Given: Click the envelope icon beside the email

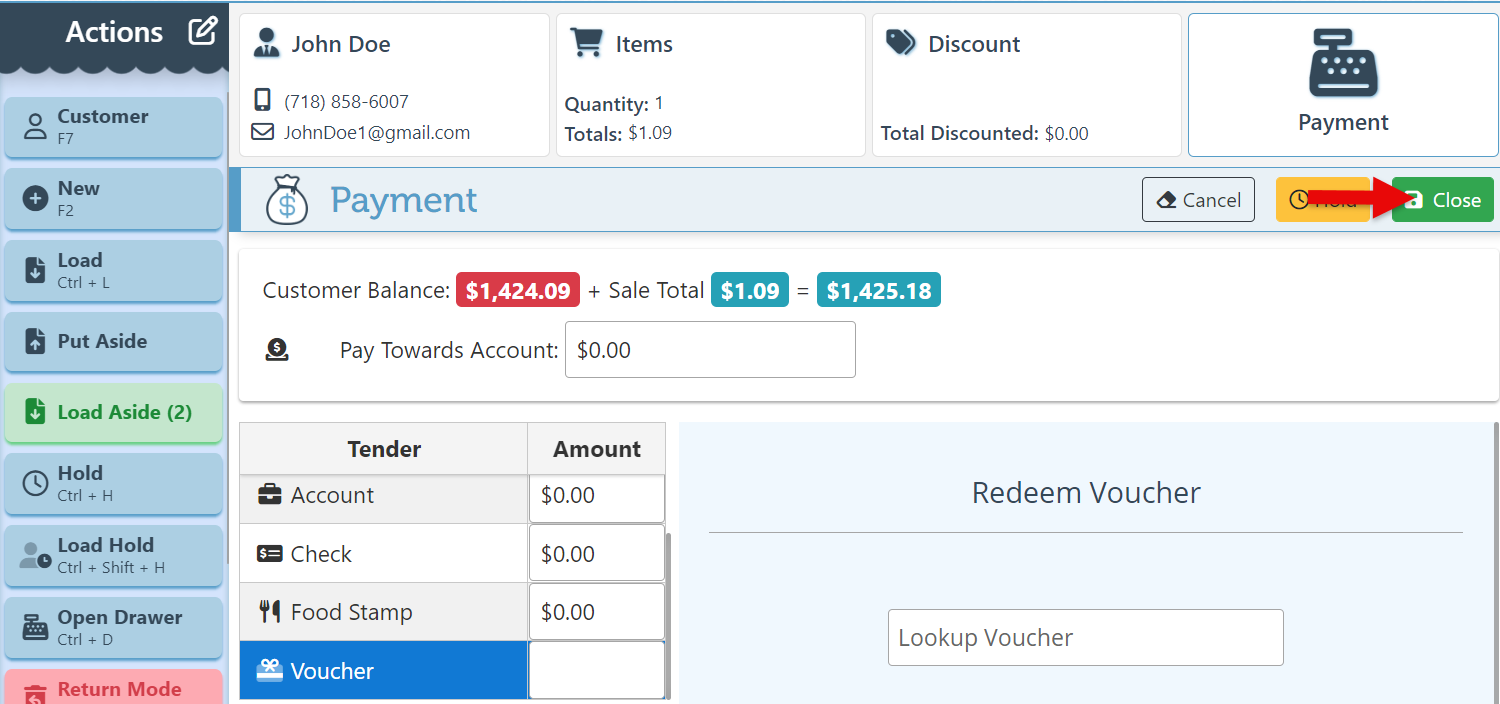Looking at the screenshot, I should pyautogui.click(x=263, y=132).
